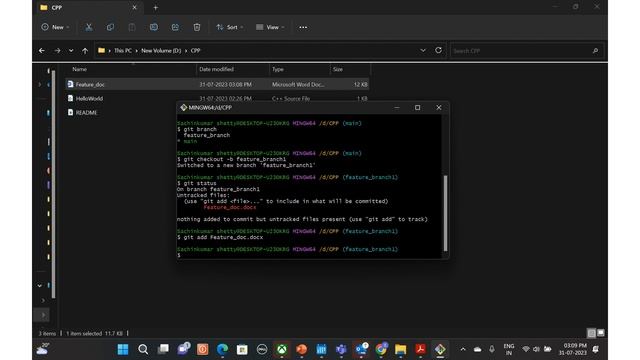640x360 pixels.
Task: Switch to details view icon in status bar
Action: 591,333
